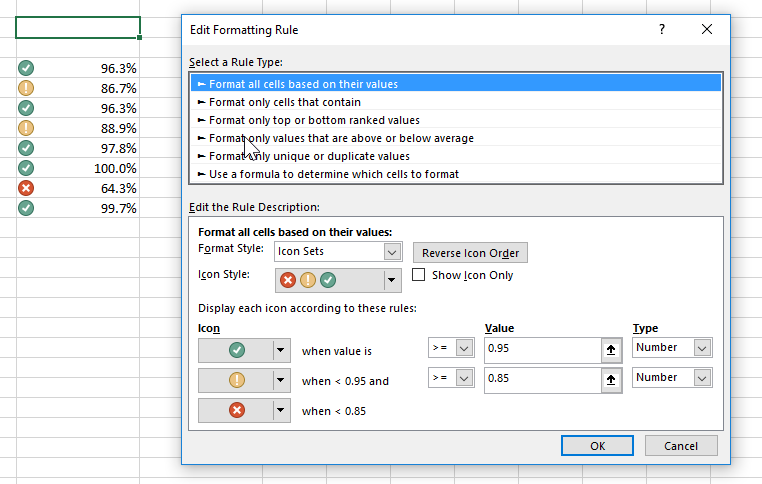Confirm the rule with the OK button
Viewport: 762px width, 484px height.
(597, 446)
